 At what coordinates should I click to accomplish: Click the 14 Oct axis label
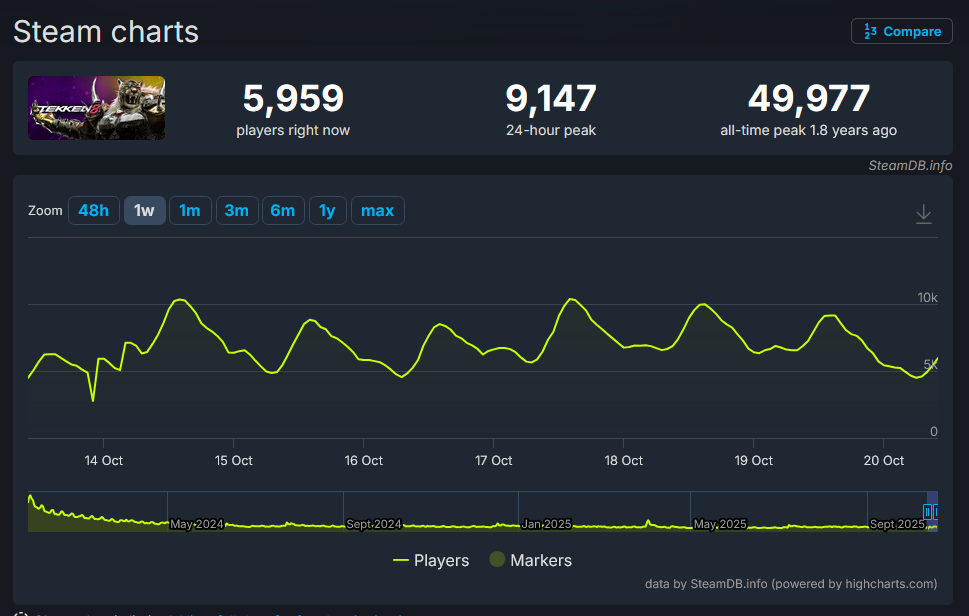104,460
